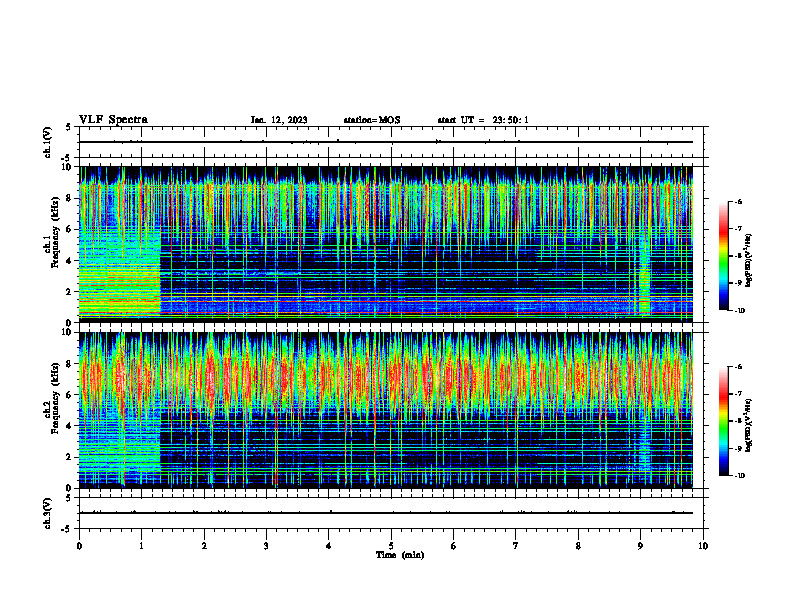The height and width of the screenshot is (612, 792).
Task: Click the ch.2 spectrogram color bar
Action: (x=723, y=421)
